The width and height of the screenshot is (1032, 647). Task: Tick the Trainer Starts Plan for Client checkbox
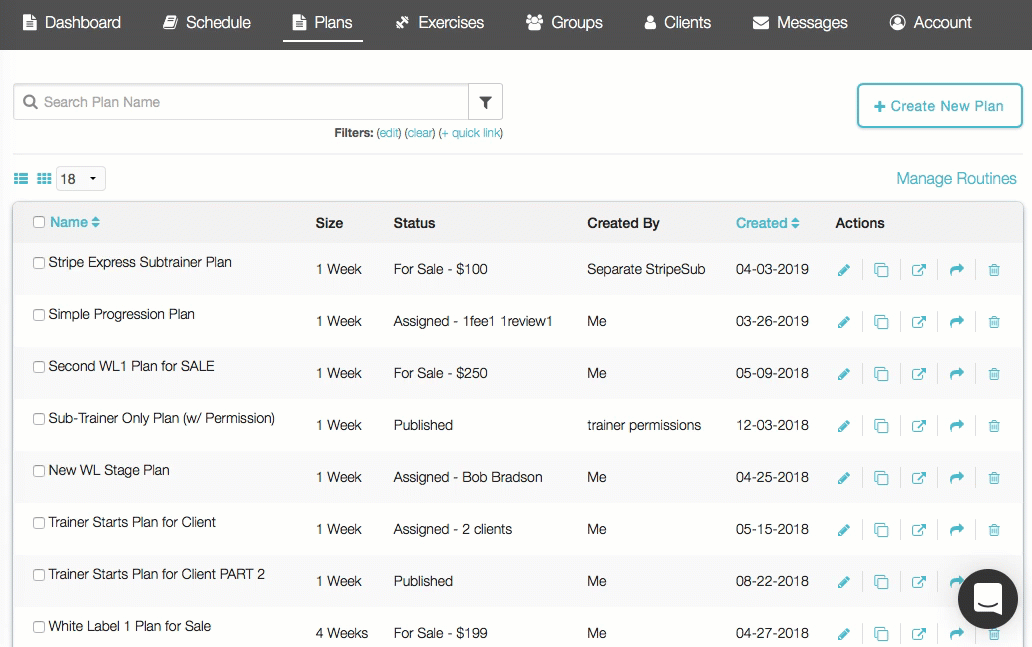(x=39, y=523)
